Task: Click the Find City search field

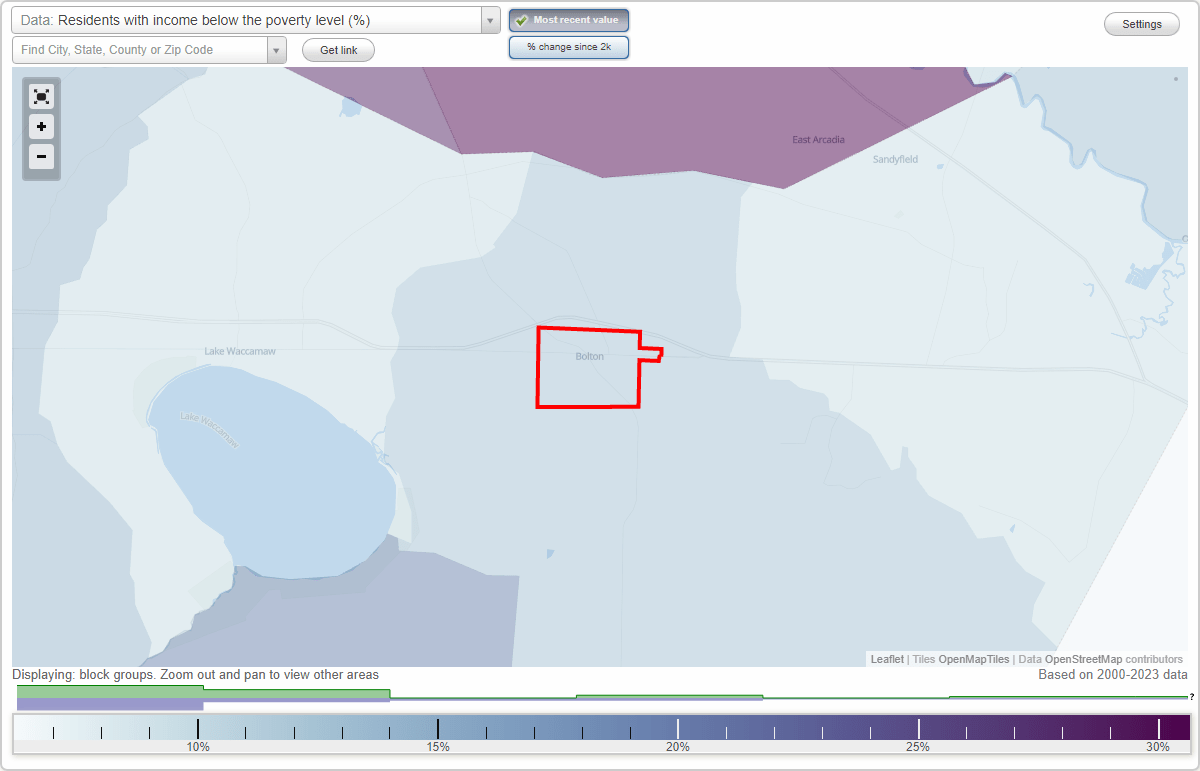Action: pos(140,49)
